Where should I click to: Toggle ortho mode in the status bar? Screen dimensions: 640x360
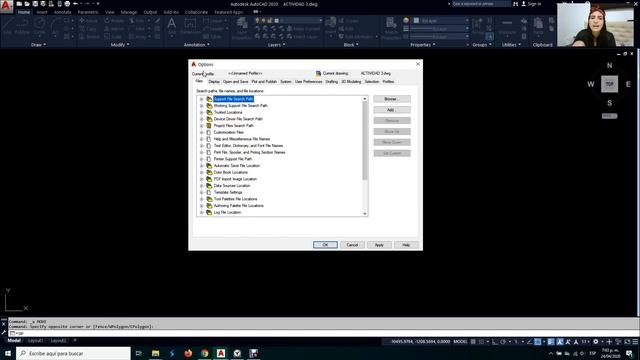[x=495, y=342]
